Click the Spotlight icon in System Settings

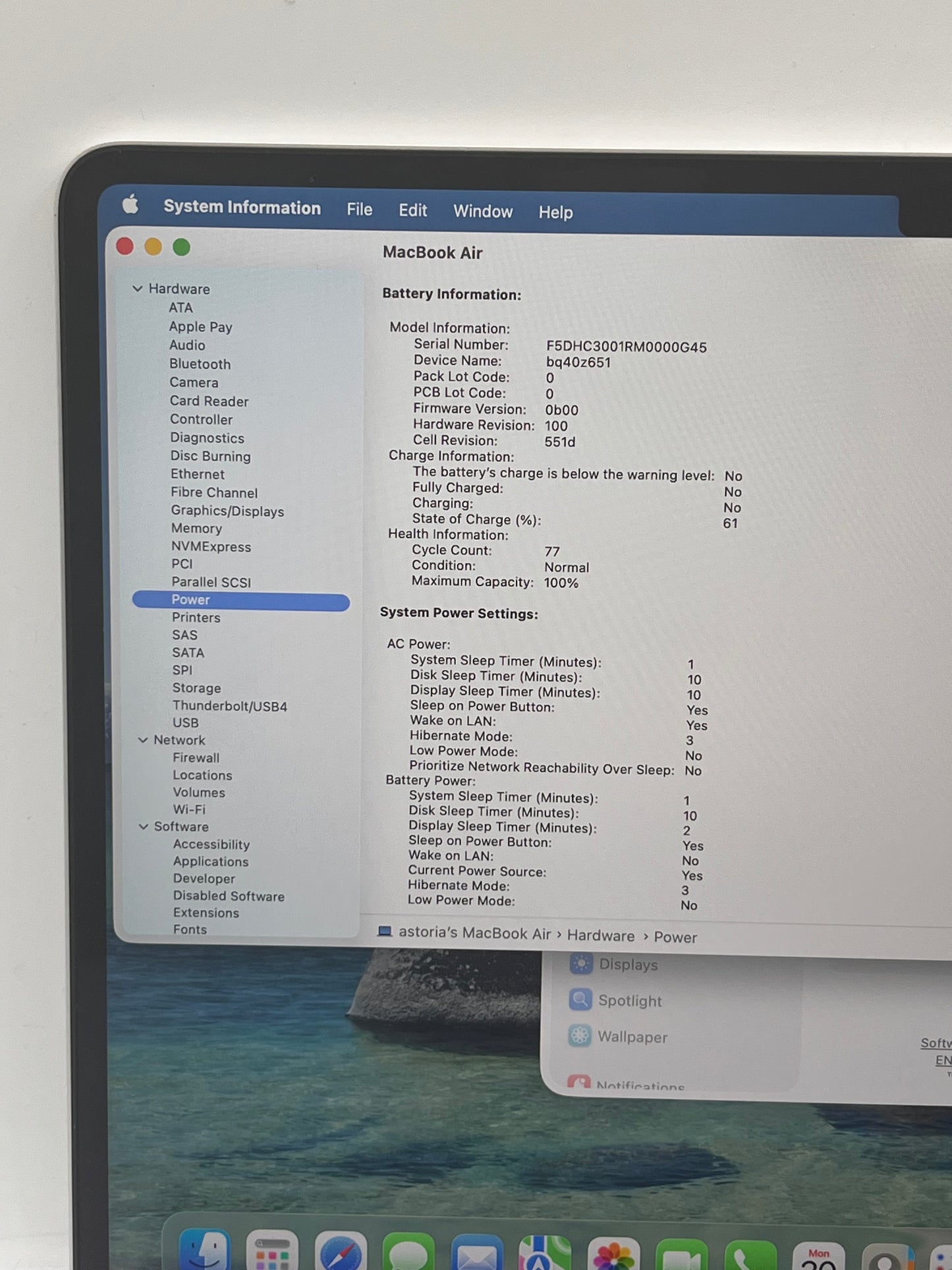point(580,1000)
